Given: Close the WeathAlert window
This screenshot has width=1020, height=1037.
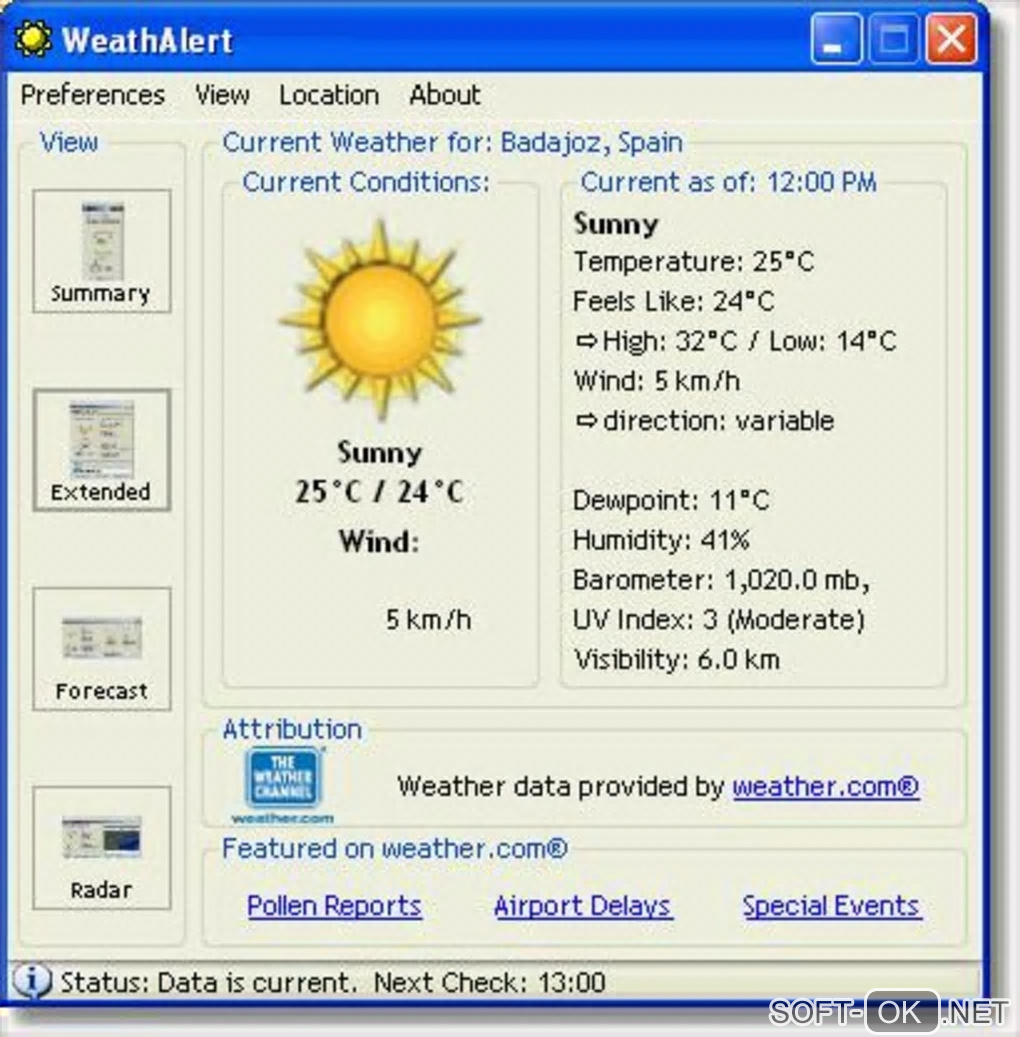Looking at the screenshot, I should click(951, 40).
